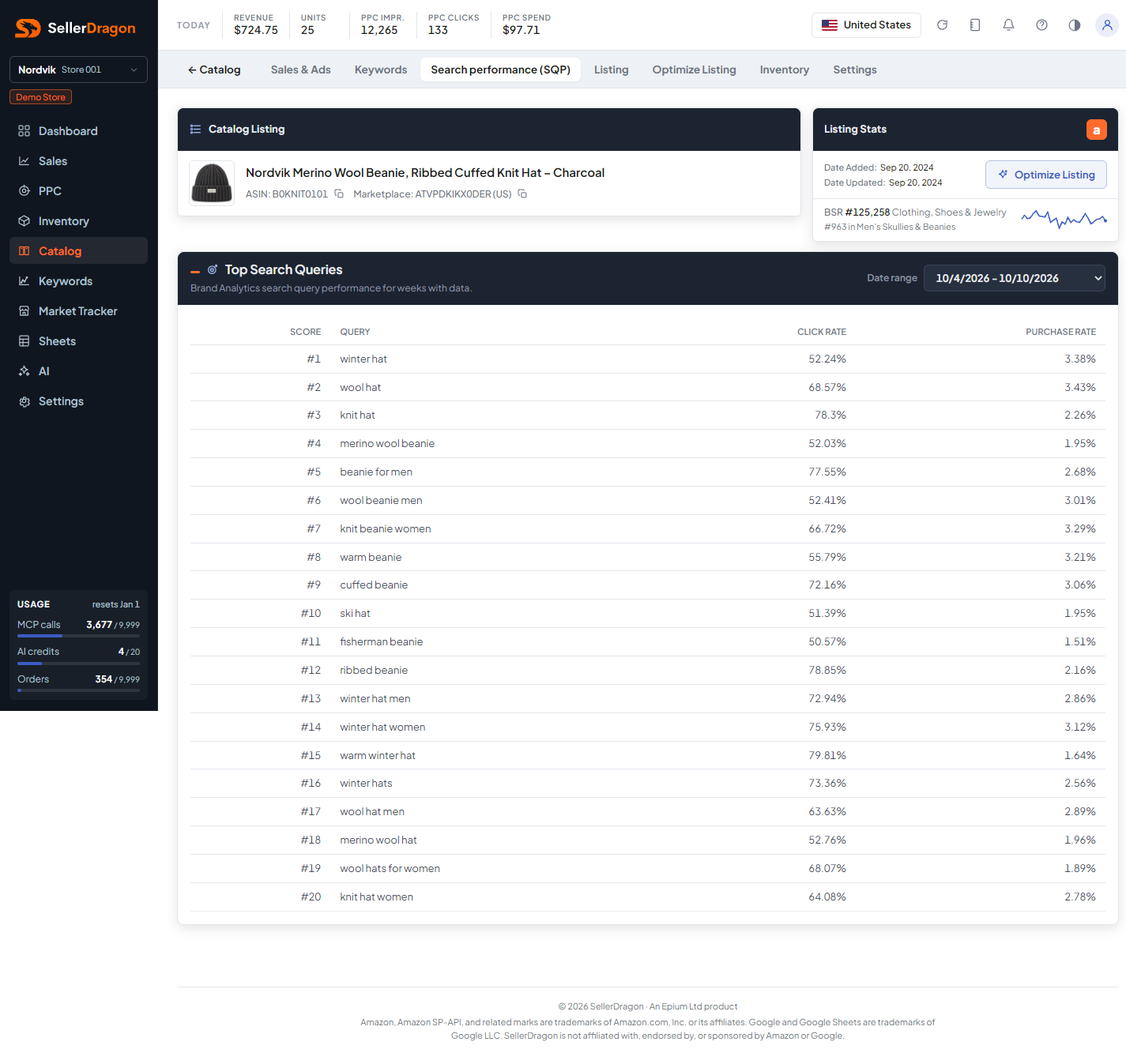Click the beanie product thumbnail

(212, 183)
